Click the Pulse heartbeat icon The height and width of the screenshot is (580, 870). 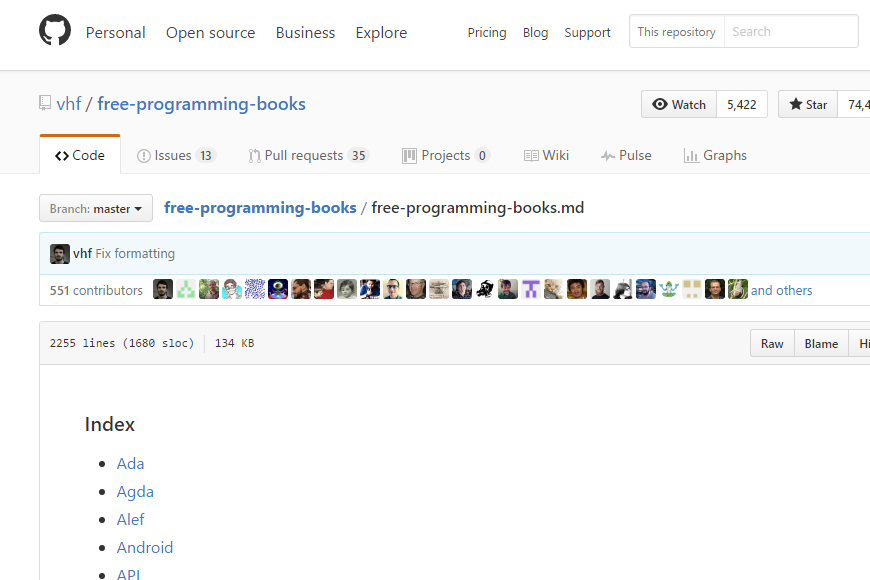tap(608, 156)
